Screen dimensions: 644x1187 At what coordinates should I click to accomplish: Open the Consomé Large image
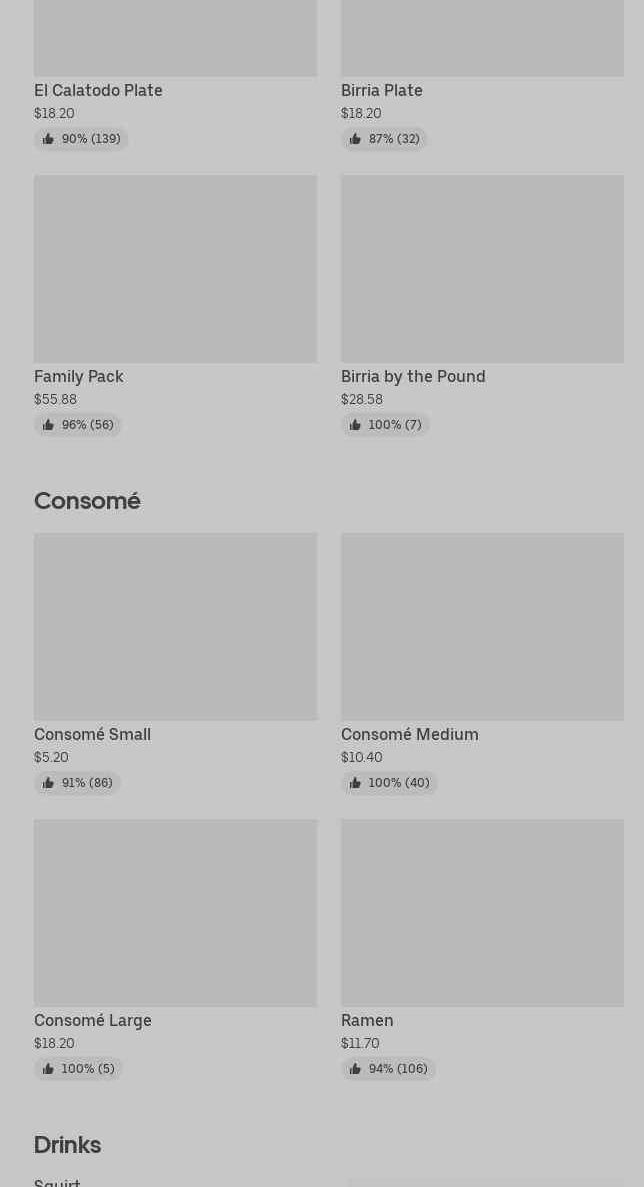(175, 912)
